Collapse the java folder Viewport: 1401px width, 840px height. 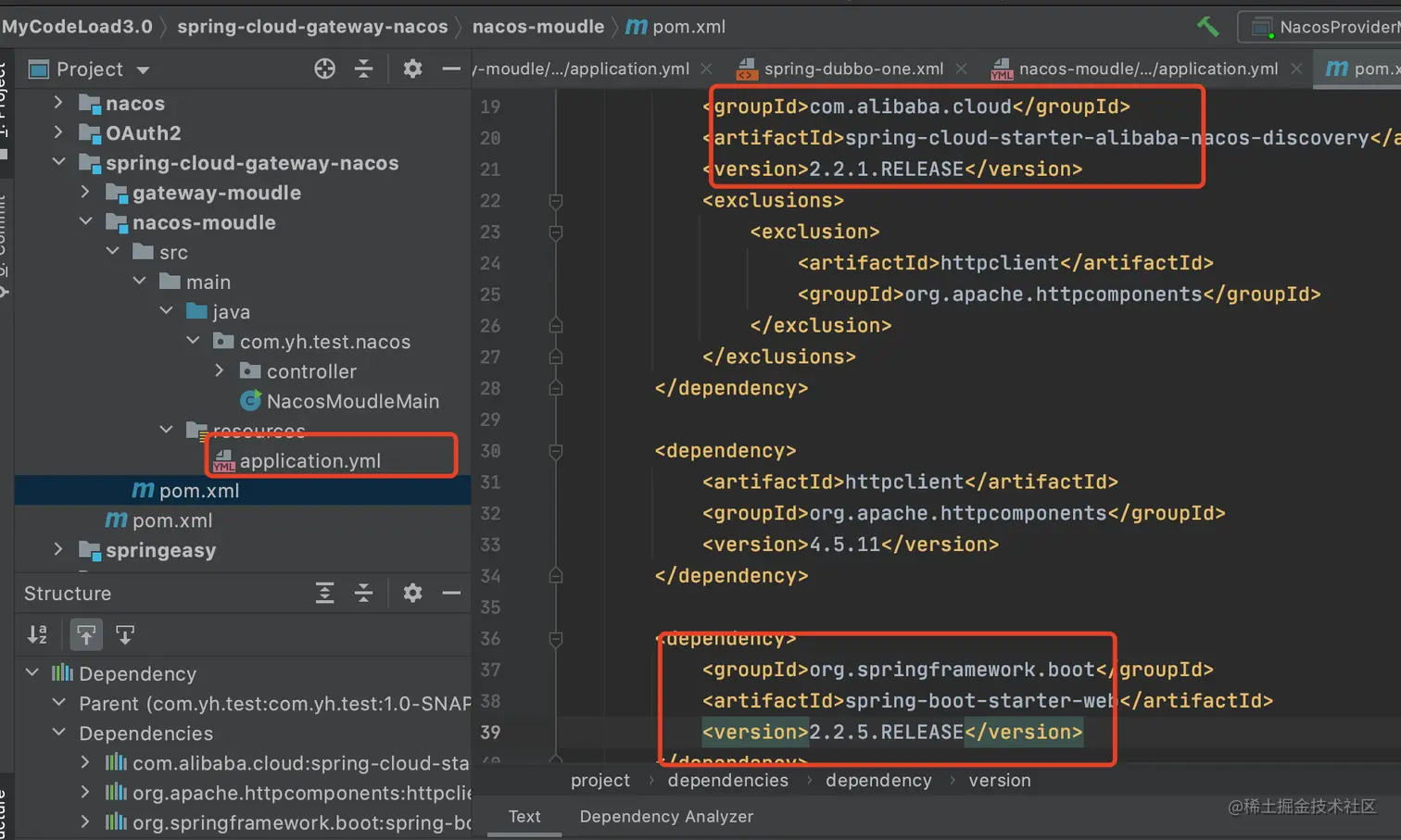pos(166,310)
